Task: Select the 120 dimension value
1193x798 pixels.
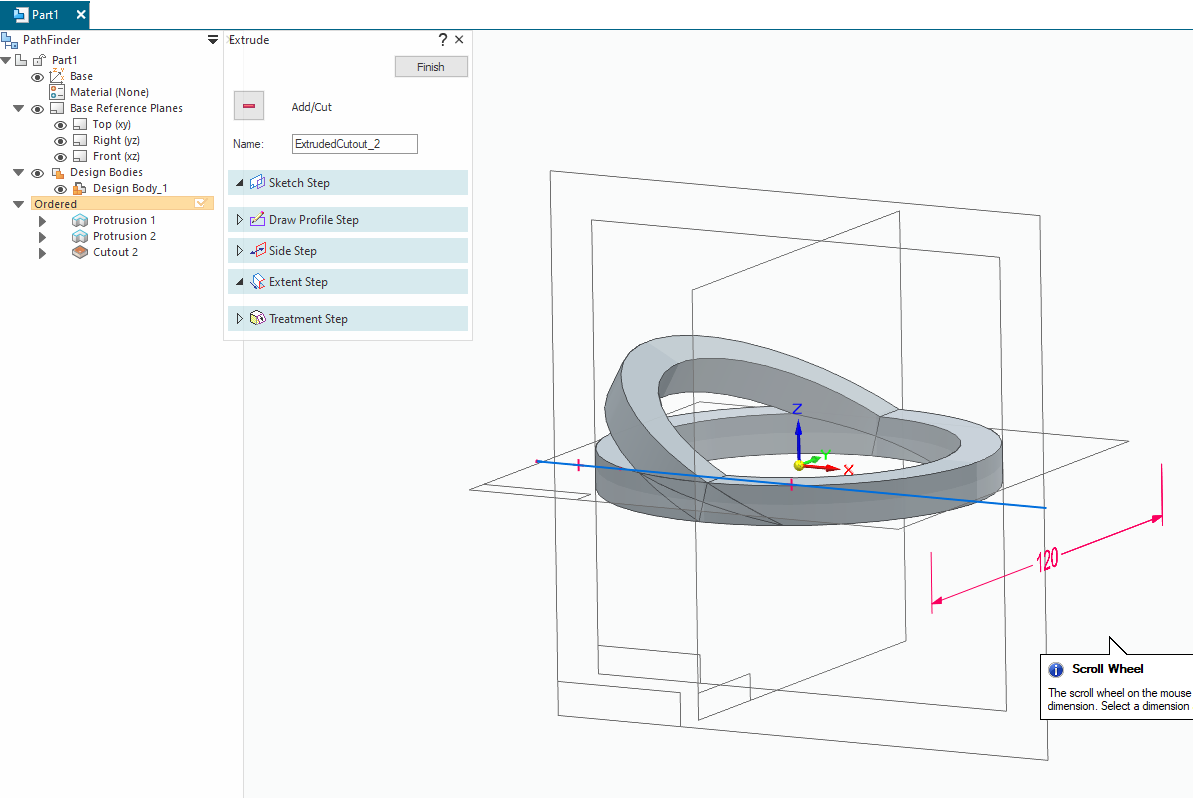Action: click(x=1047, y=560)
